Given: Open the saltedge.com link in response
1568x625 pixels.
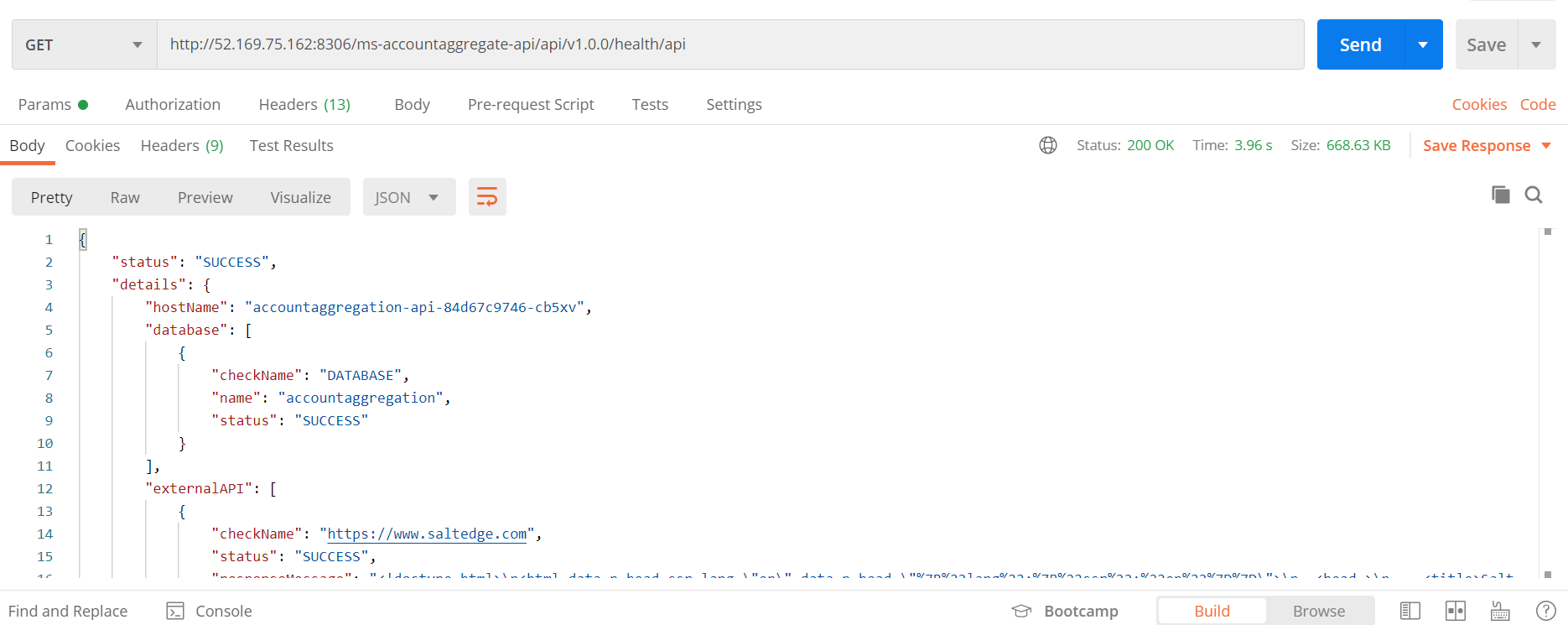Looking at the screenshot, I should [427, 534].
